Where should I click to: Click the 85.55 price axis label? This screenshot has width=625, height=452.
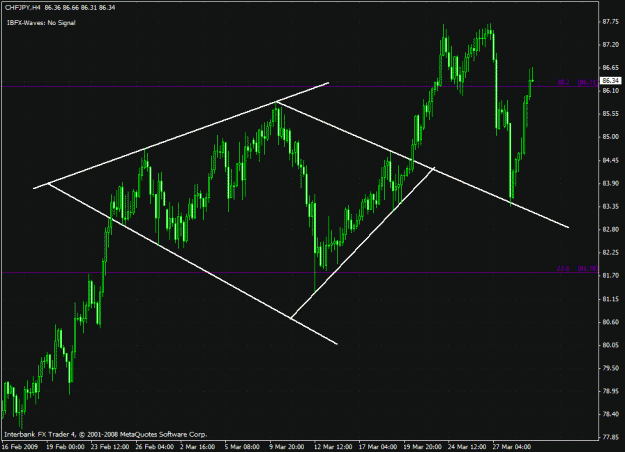tap(611, 114)
